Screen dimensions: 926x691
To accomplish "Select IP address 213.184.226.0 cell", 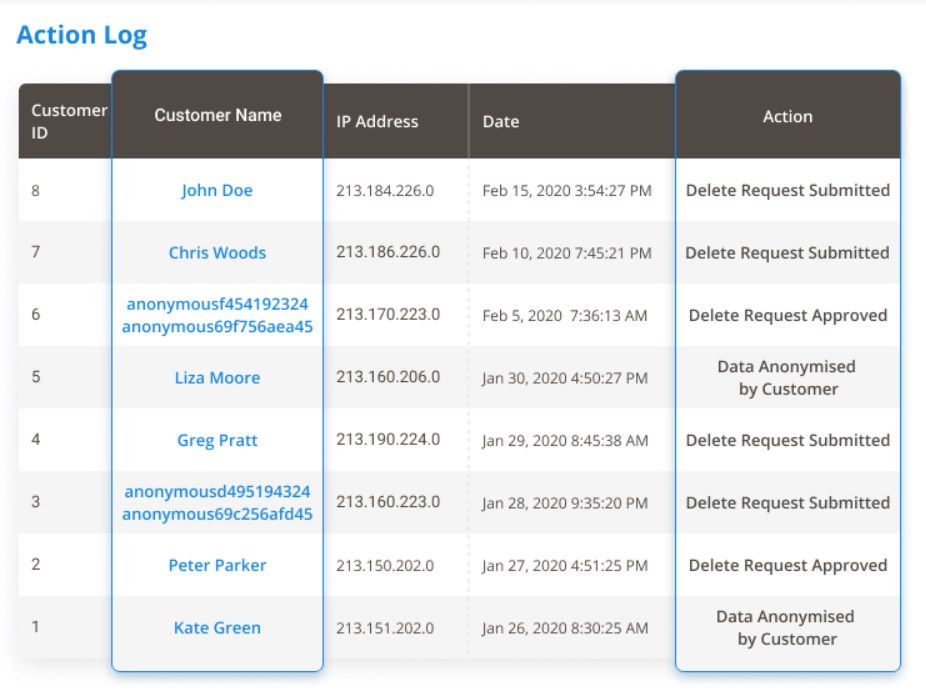I will point(385,191).
